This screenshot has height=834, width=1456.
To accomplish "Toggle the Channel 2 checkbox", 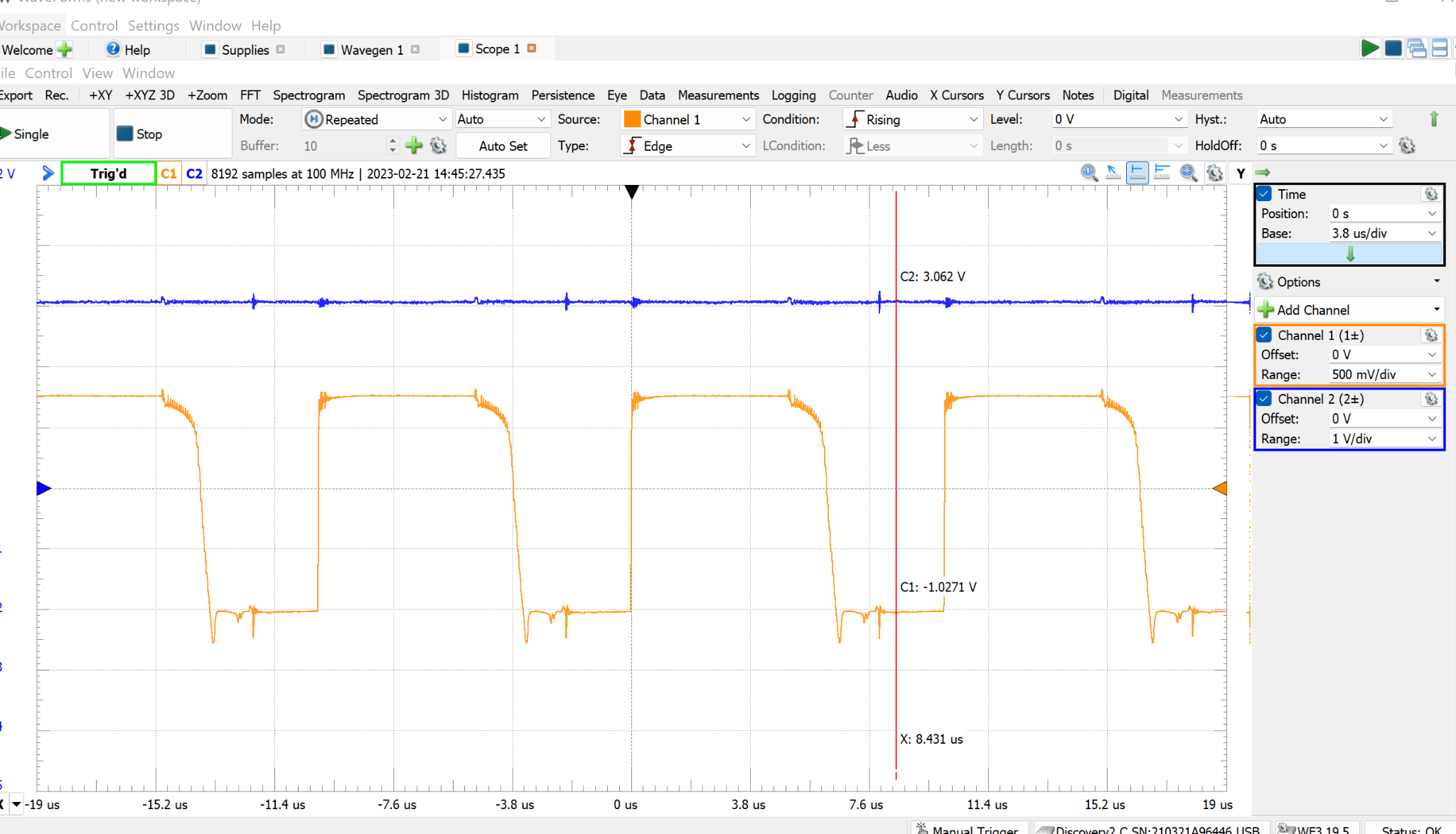I will [1265, 399].
